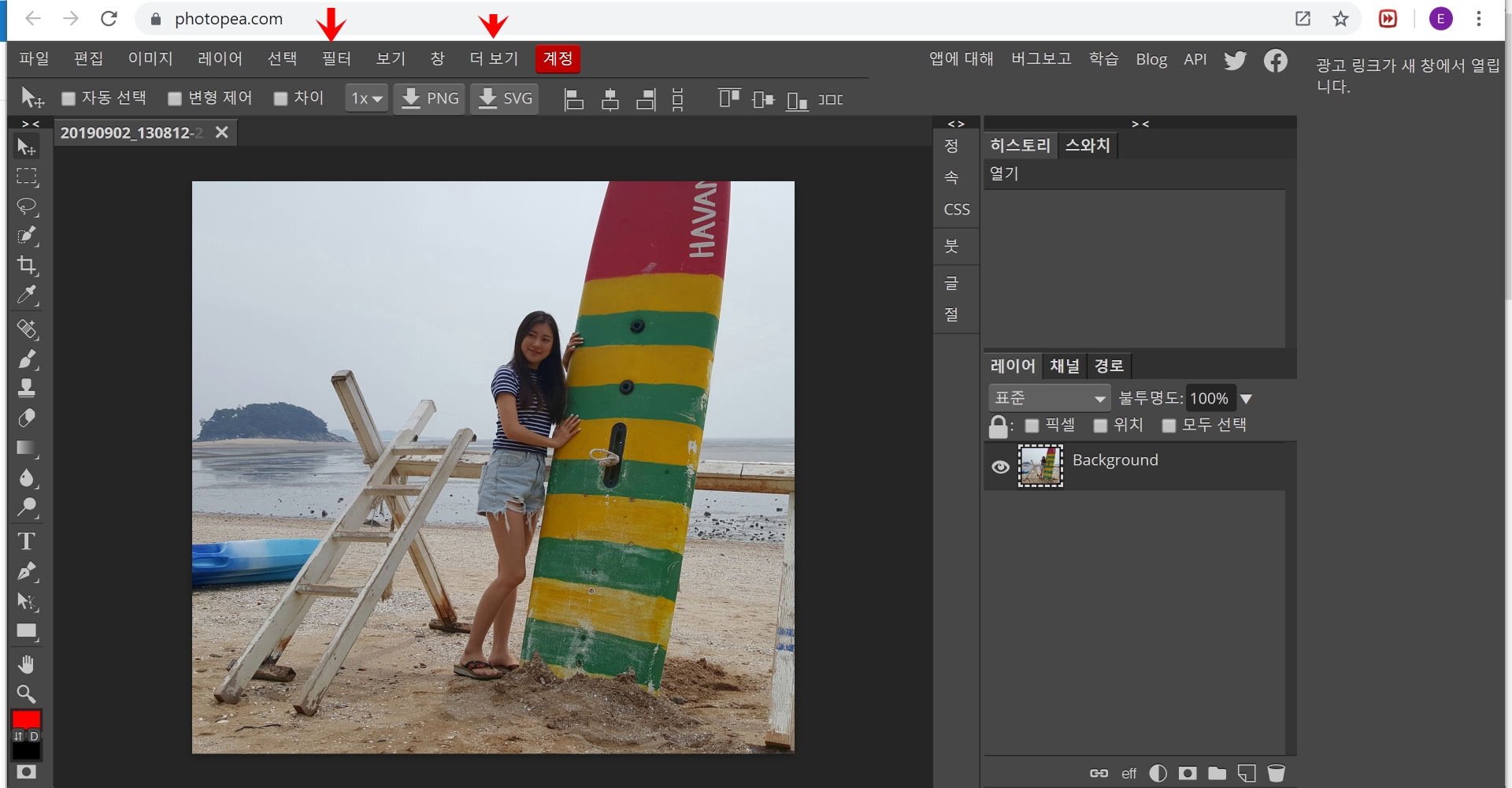Open the 더 보기 menu

click(x=494, y=58)
